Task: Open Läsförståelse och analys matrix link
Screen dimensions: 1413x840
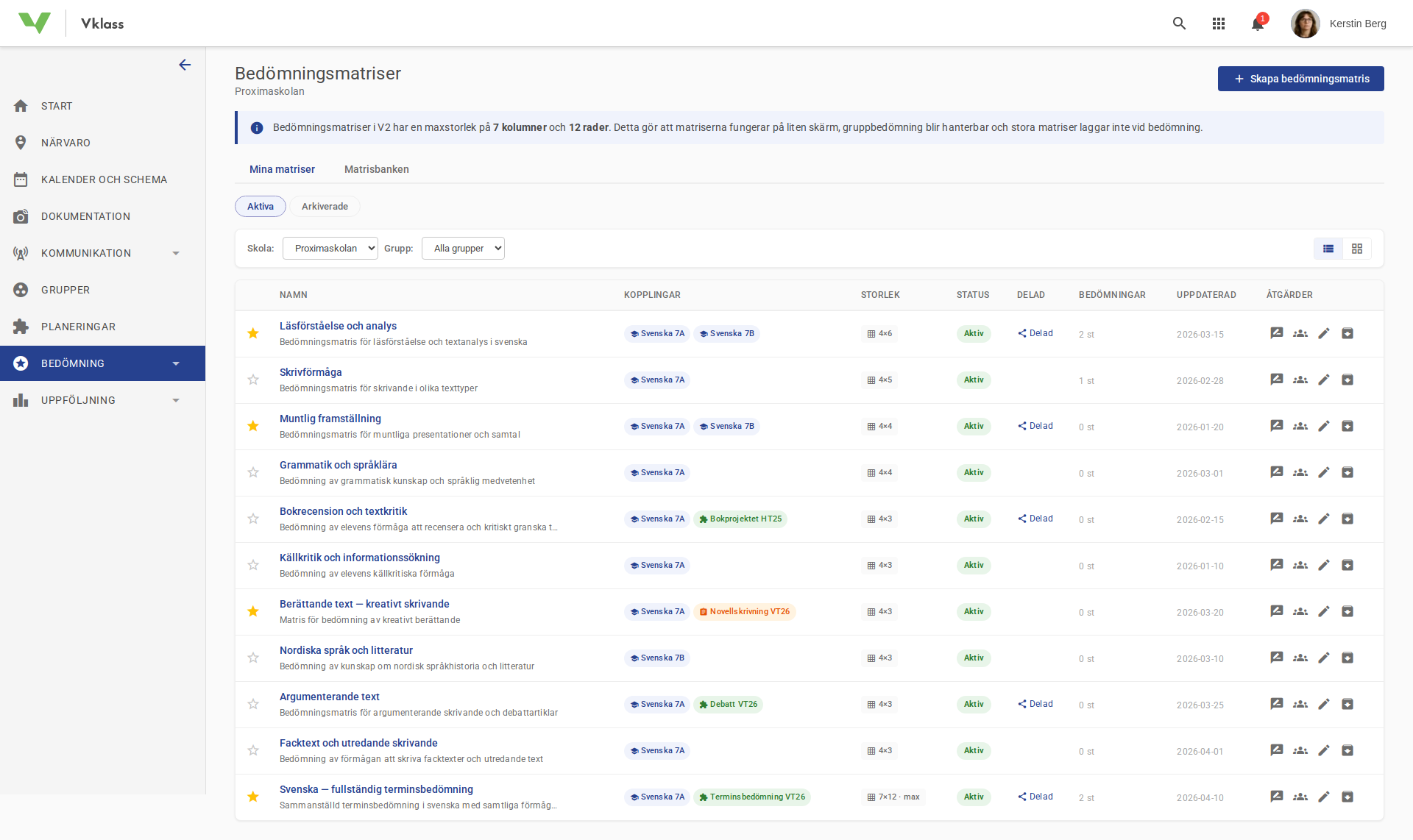Action: pyautogui.click(x=338, y=326)
